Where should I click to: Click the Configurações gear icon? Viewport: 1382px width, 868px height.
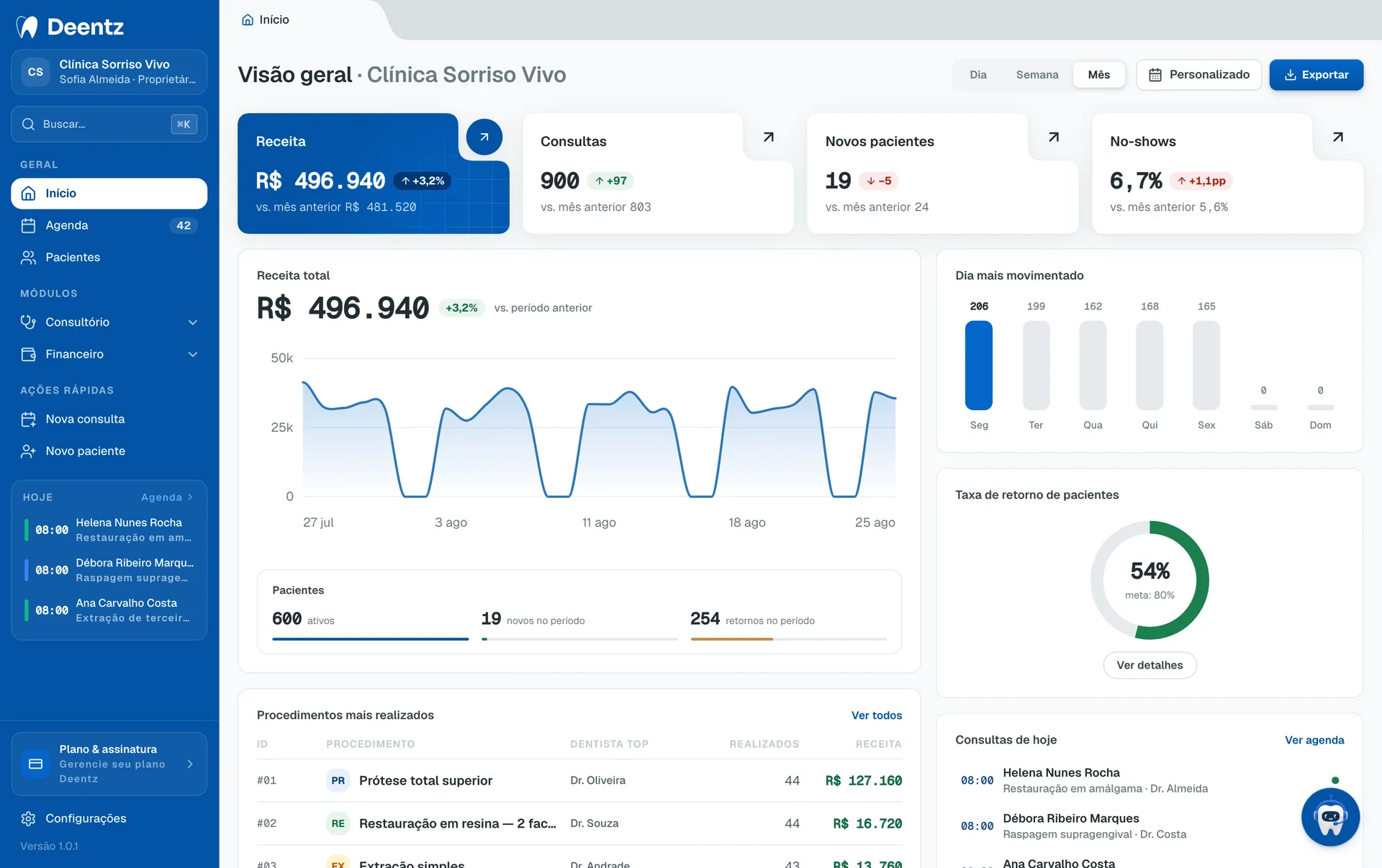coord(29,818)
